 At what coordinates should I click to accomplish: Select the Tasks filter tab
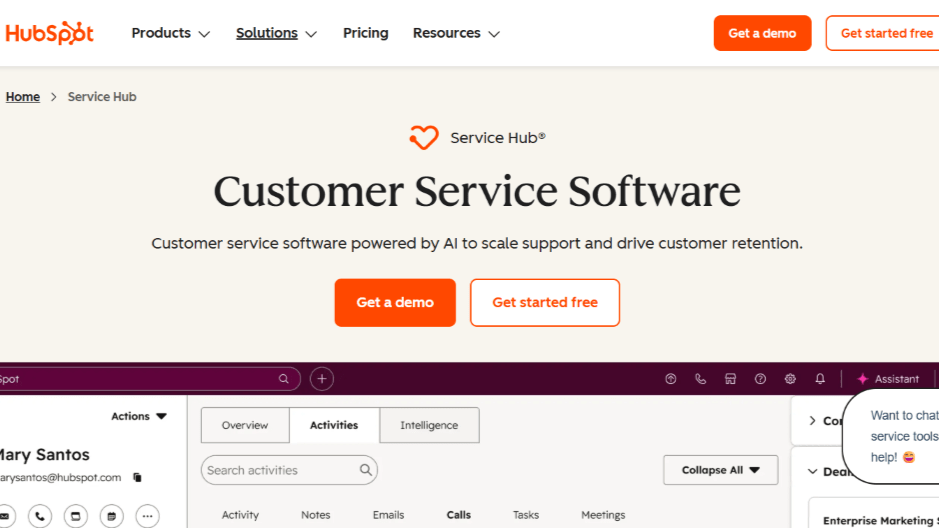526,515
